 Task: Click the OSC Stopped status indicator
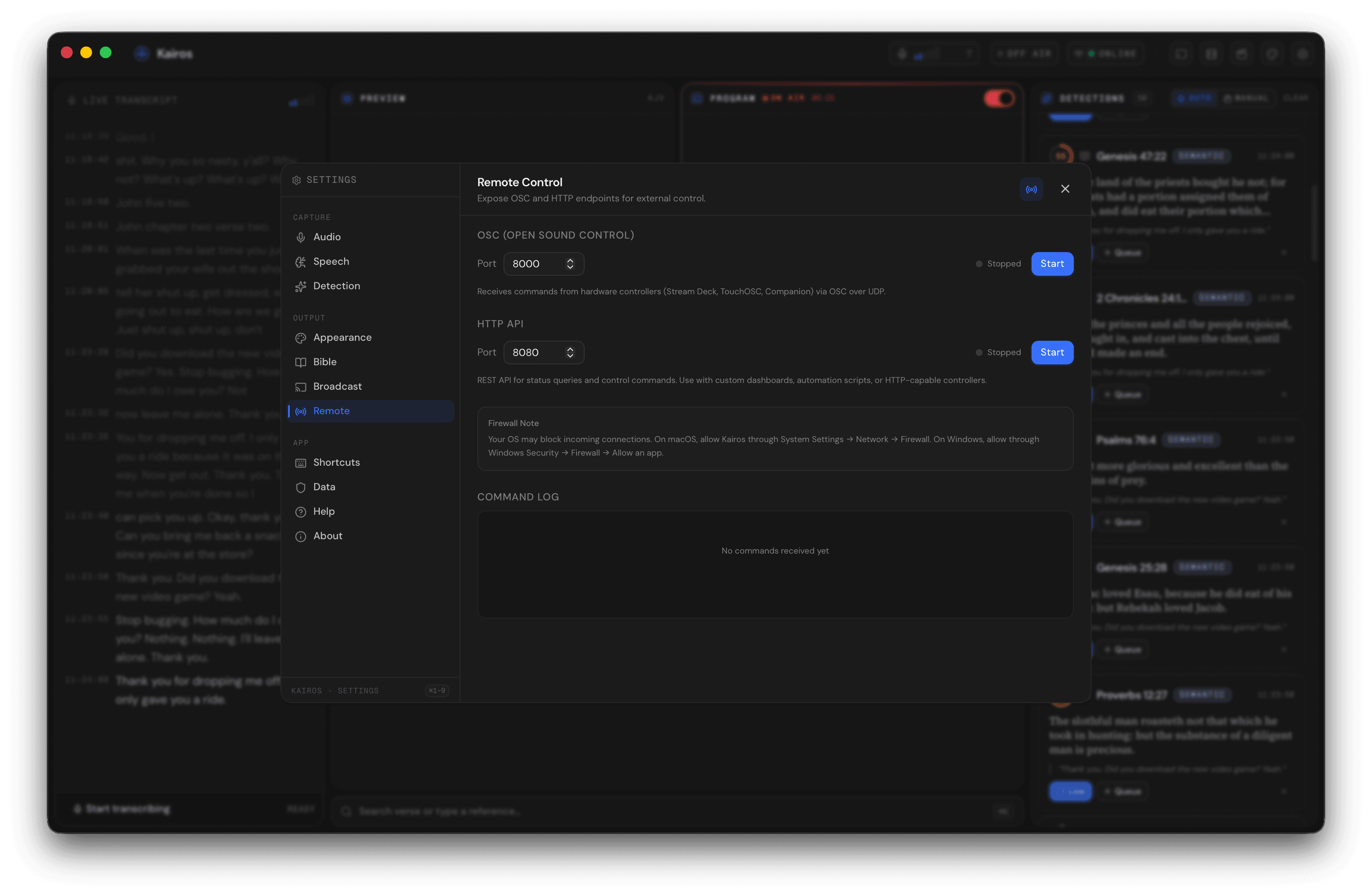(998, 264)
